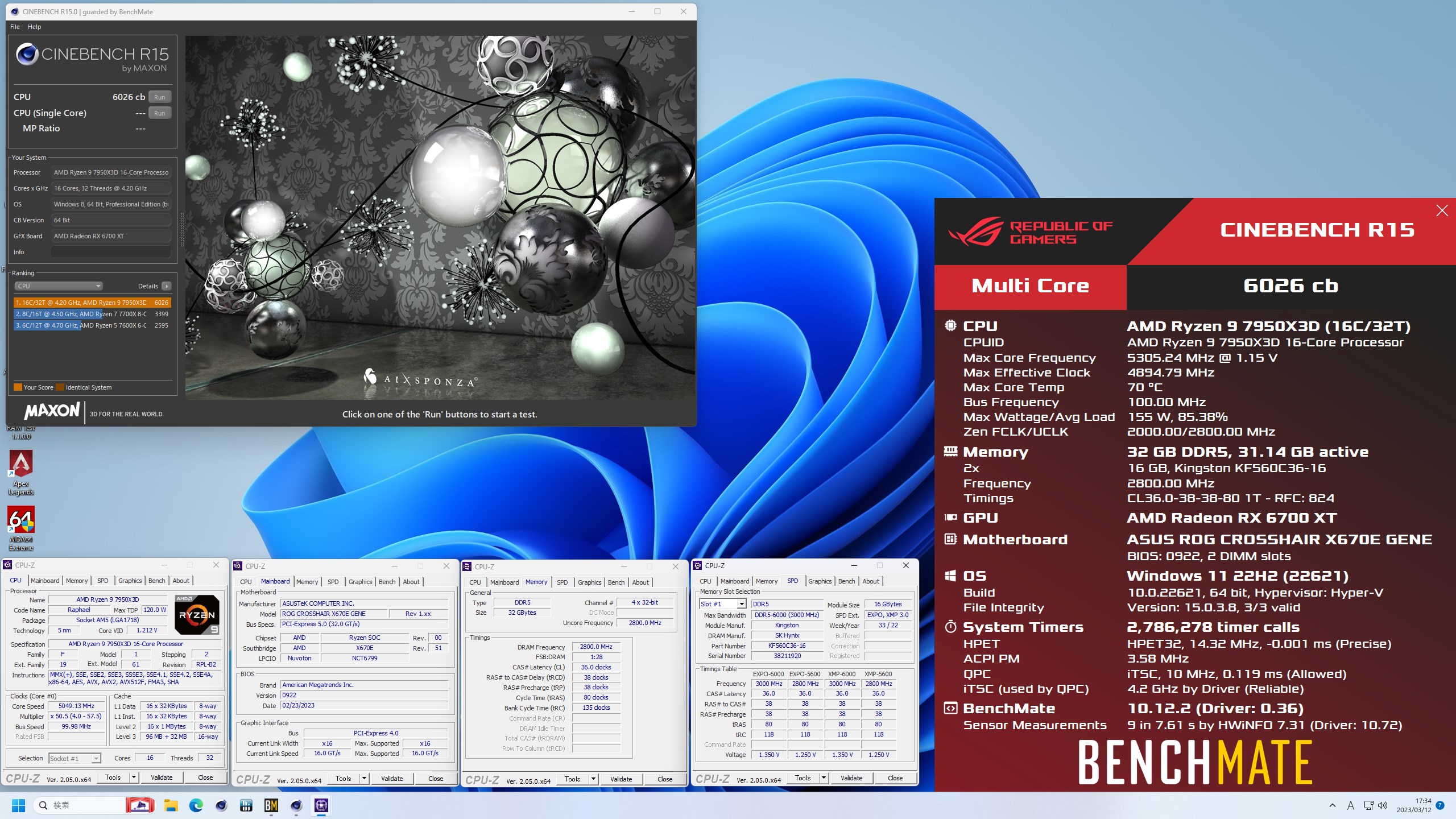Click the BIOS Version 0922 value in CPU-Z
The image size is (1456, 819).
pos(365,695)
